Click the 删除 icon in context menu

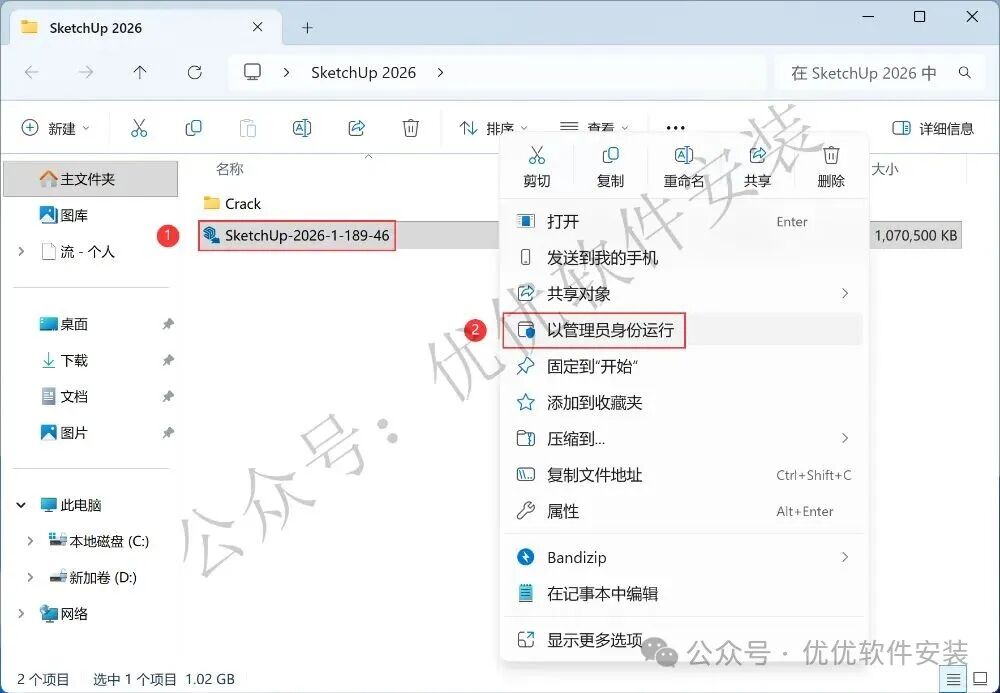point(831,155)
